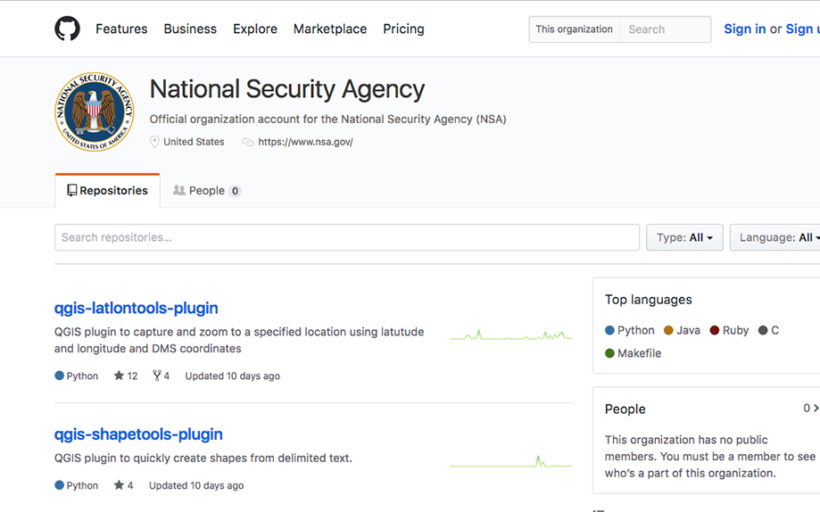Filter by Python in Top languages
The image size is (820, 512).
click(630, 330)
